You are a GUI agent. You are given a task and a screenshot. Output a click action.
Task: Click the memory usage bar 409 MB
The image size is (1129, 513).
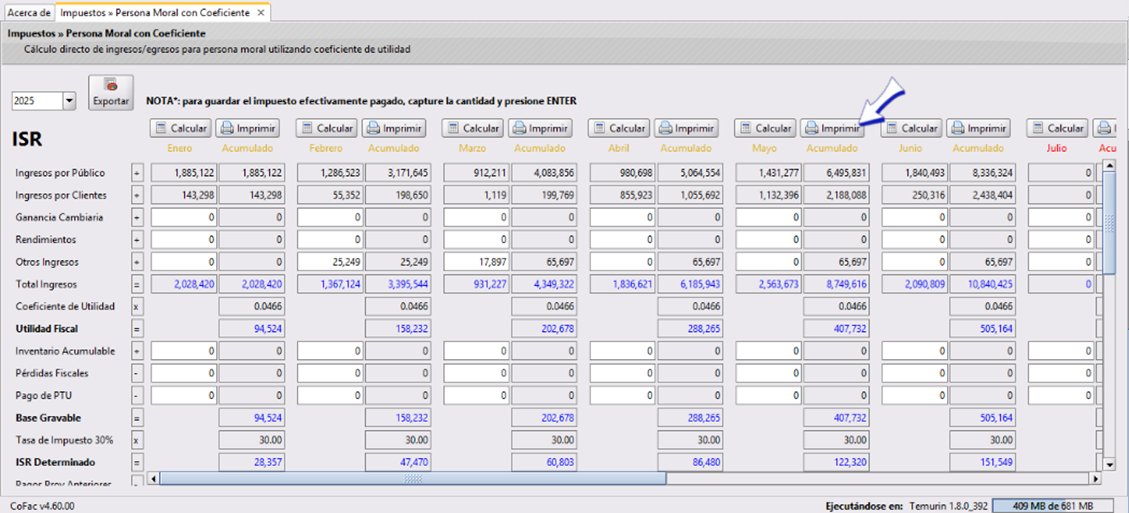1059,506
